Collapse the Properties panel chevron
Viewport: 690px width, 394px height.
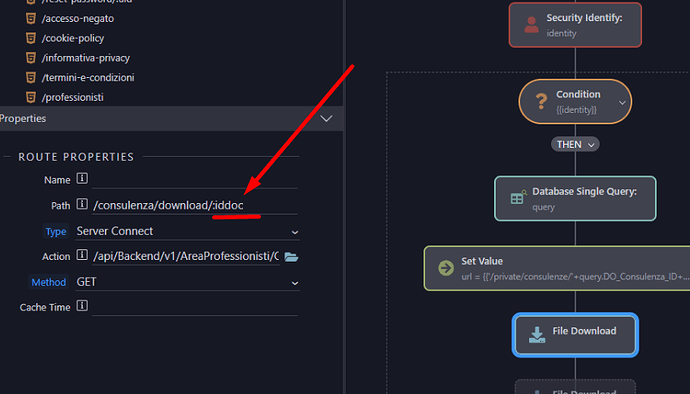coord(326,118)
